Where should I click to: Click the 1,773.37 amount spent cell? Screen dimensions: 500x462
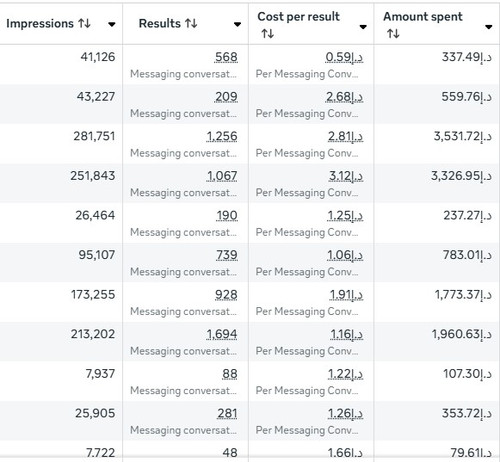437,302
